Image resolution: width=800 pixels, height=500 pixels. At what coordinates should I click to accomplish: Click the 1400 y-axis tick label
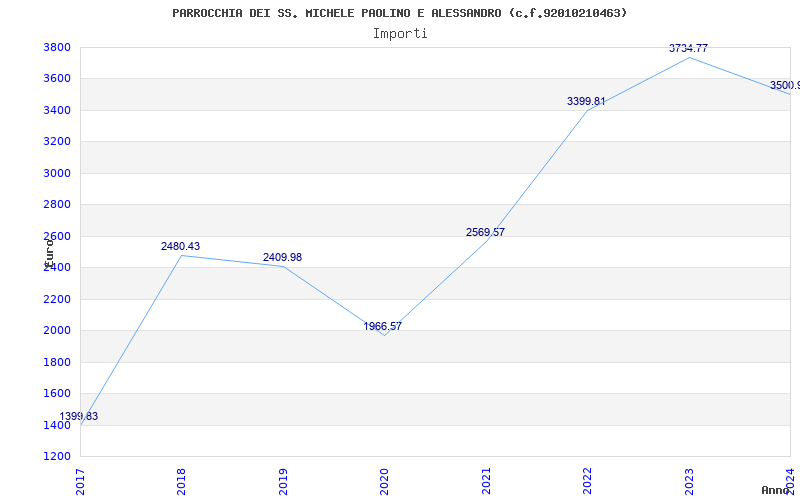click(57, 425)
